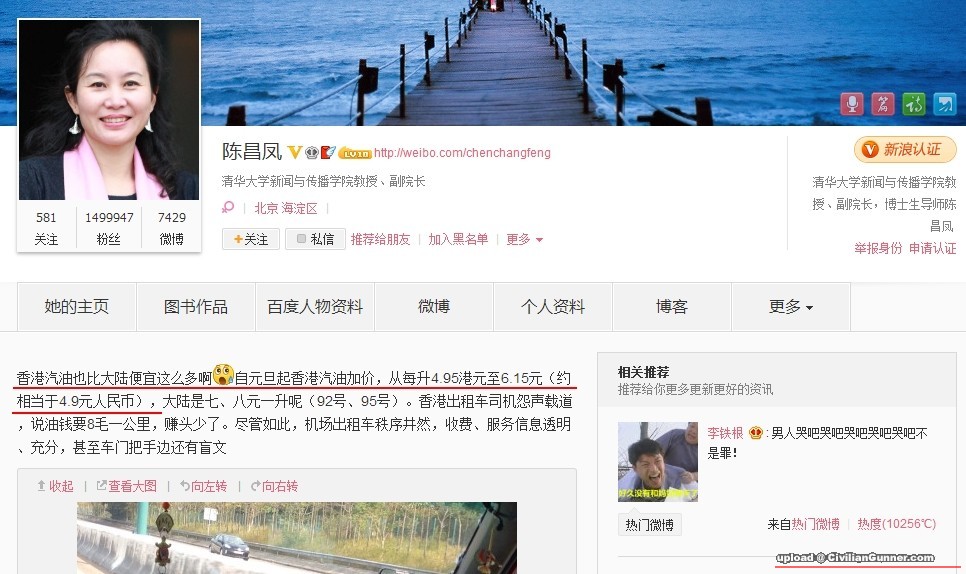Viewport: 966px width, 574px height.
Task: Click the red calligraphy icon on the banner
Action: point(883,104)
